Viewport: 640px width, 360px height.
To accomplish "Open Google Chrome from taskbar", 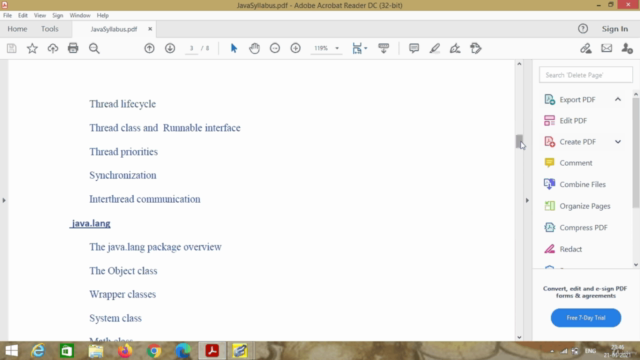I will (154, 351).
